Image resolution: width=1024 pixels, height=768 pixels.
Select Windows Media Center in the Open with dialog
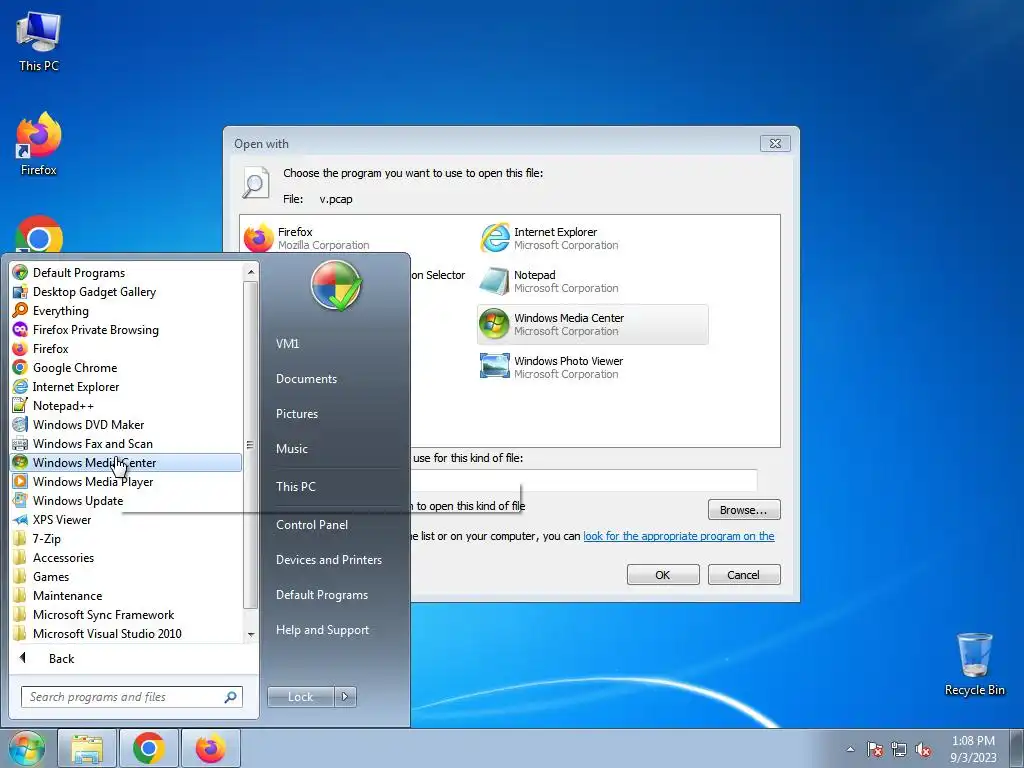pos(592,324)
